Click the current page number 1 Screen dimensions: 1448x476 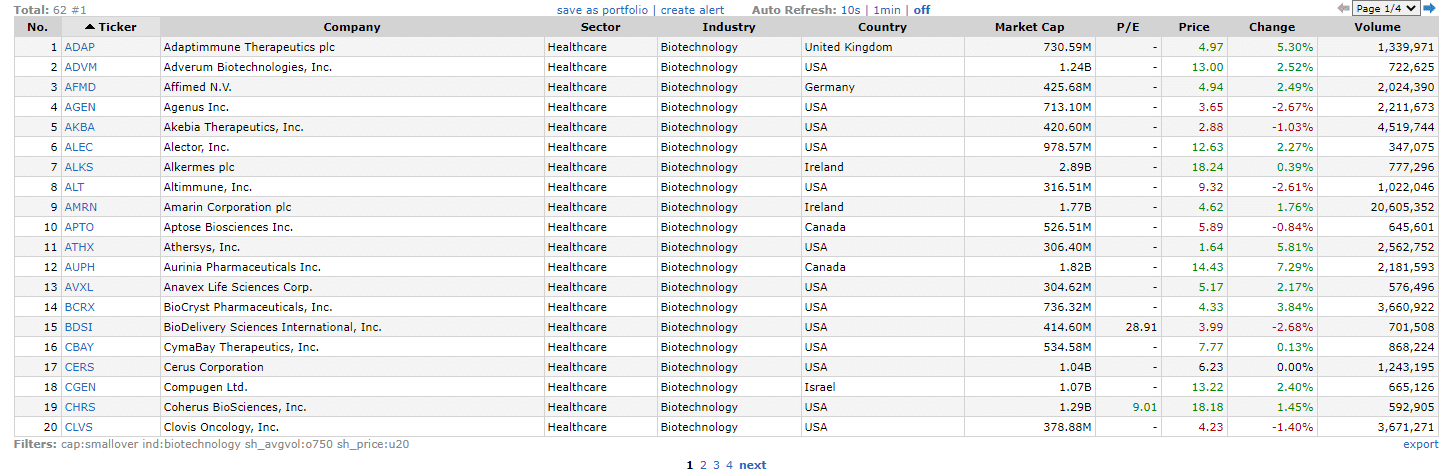coord(690,465)
